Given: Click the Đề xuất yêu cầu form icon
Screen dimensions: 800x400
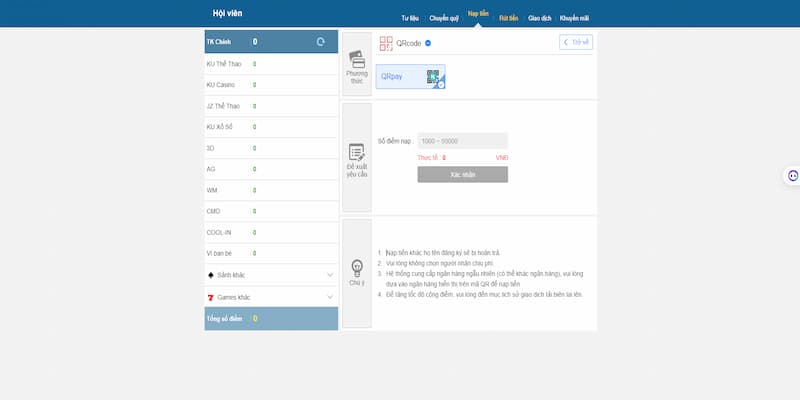Looking at the screenshot, I should click(357, 153).
